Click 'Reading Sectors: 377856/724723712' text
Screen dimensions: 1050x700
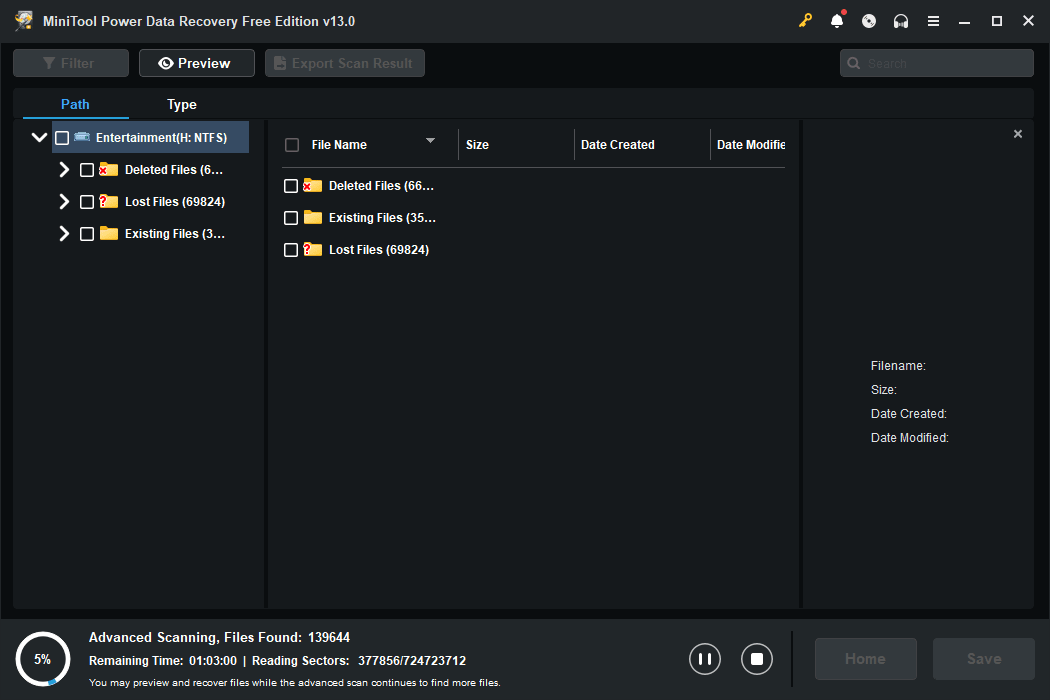[359, 660]
